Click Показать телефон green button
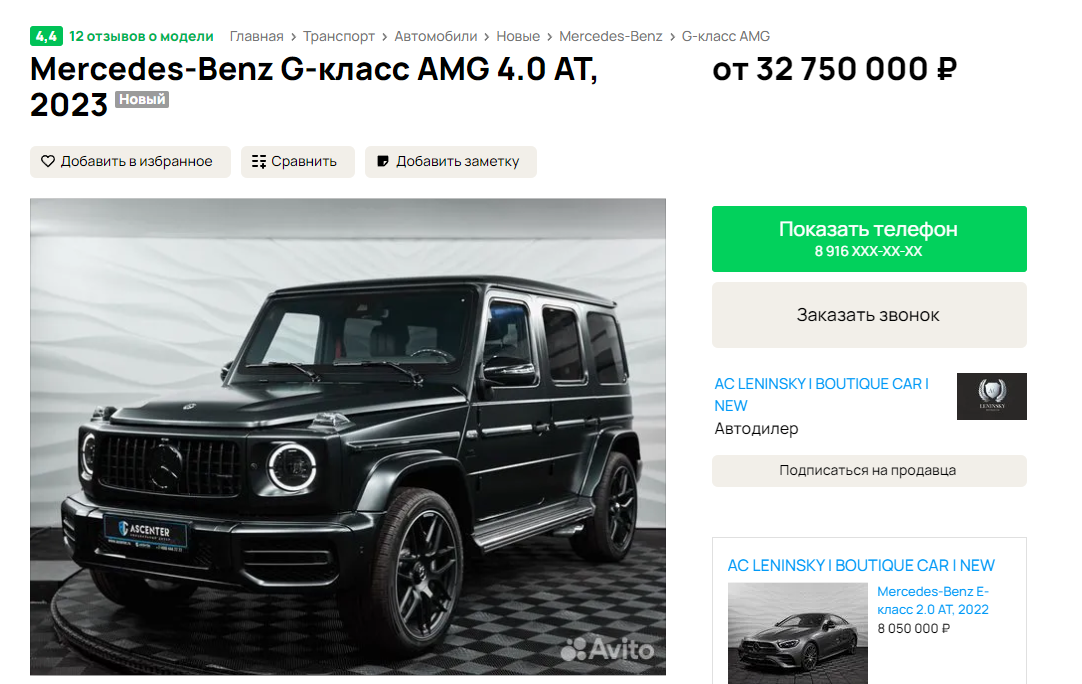Viewport: 1082px width, 684px height. 869,239
